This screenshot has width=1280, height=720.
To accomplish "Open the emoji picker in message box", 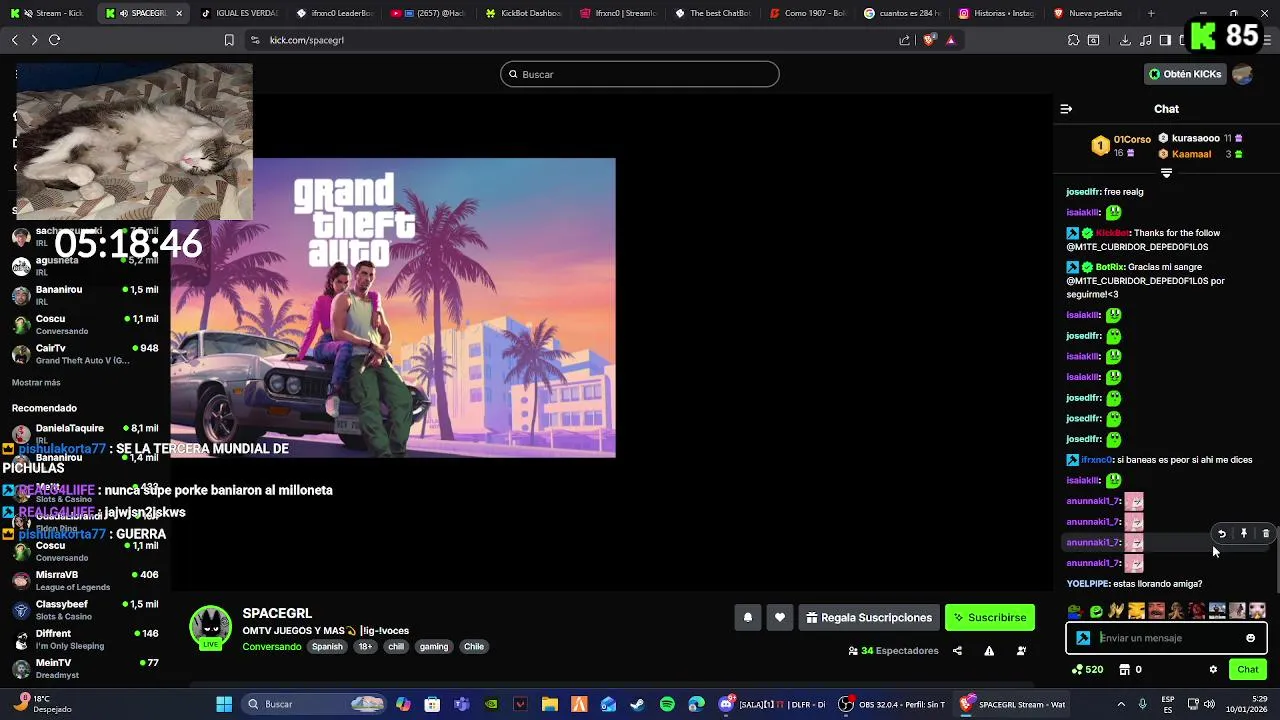I will [1250, 638].
